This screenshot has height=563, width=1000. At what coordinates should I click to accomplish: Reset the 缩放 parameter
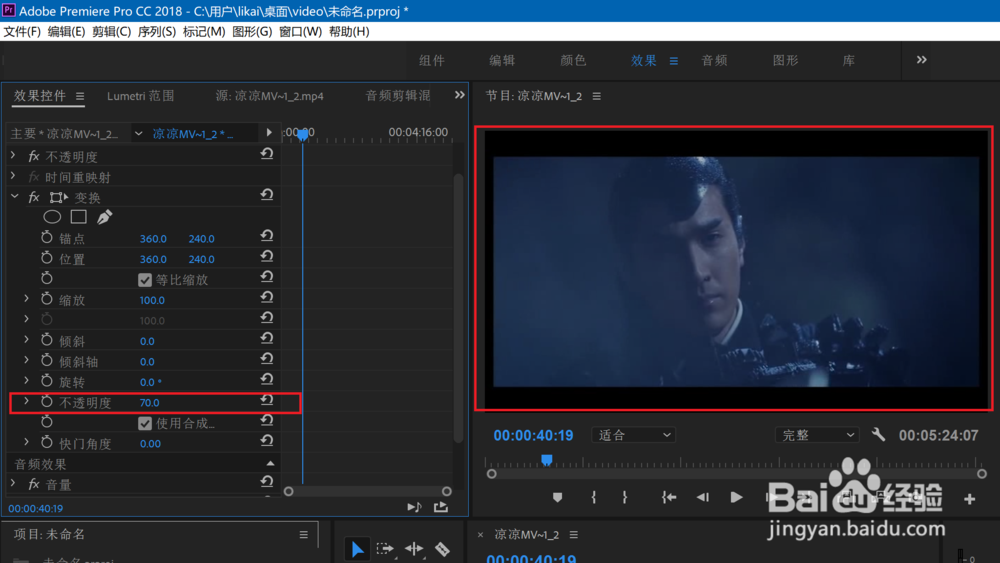[267, 298]
